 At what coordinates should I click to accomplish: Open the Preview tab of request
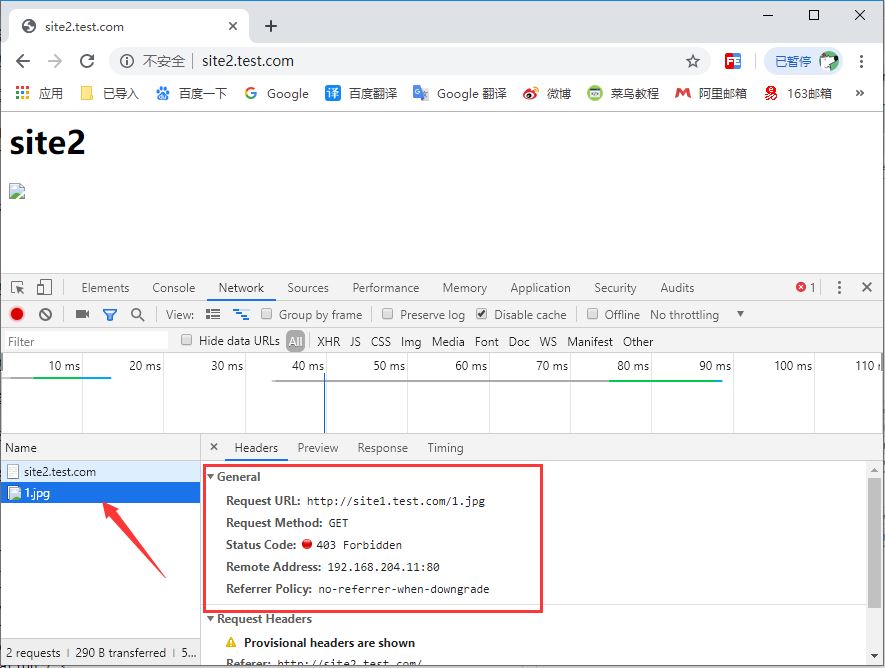click(318, 447)
